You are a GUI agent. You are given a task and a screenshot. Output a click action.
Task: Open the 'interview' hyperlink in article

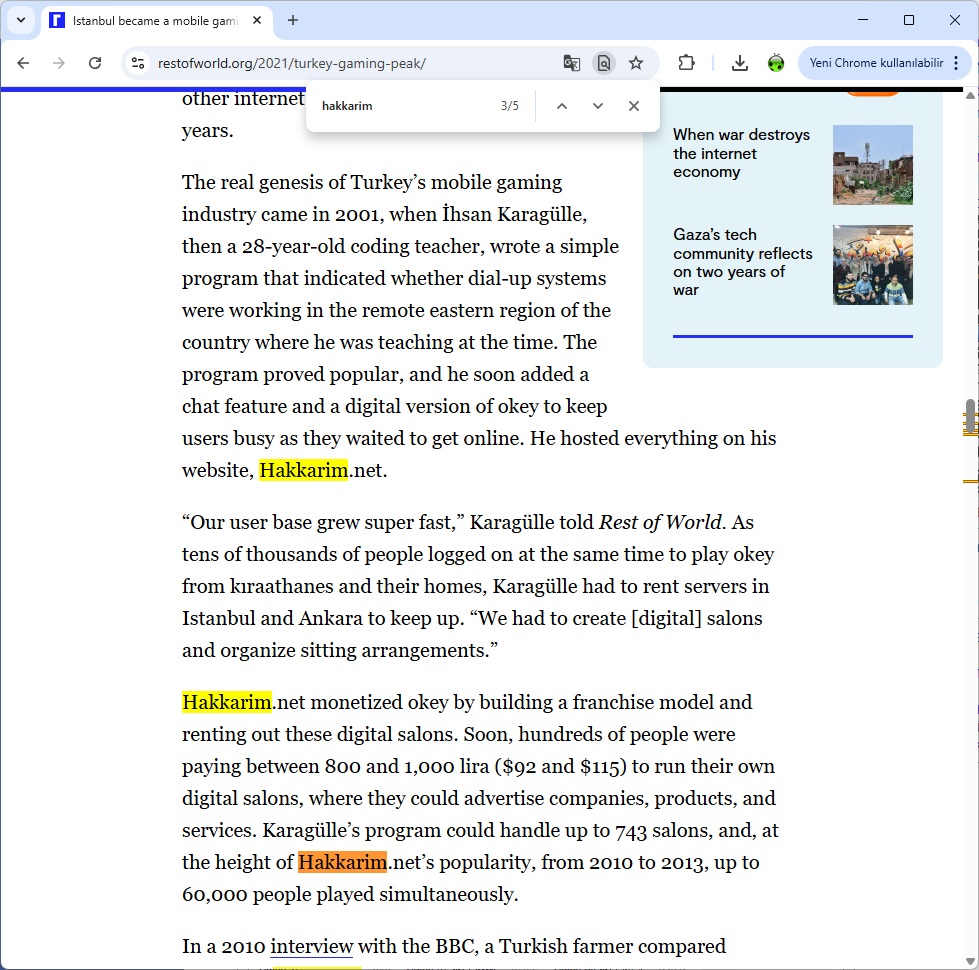pyautogui.click(x=312, y=946)
